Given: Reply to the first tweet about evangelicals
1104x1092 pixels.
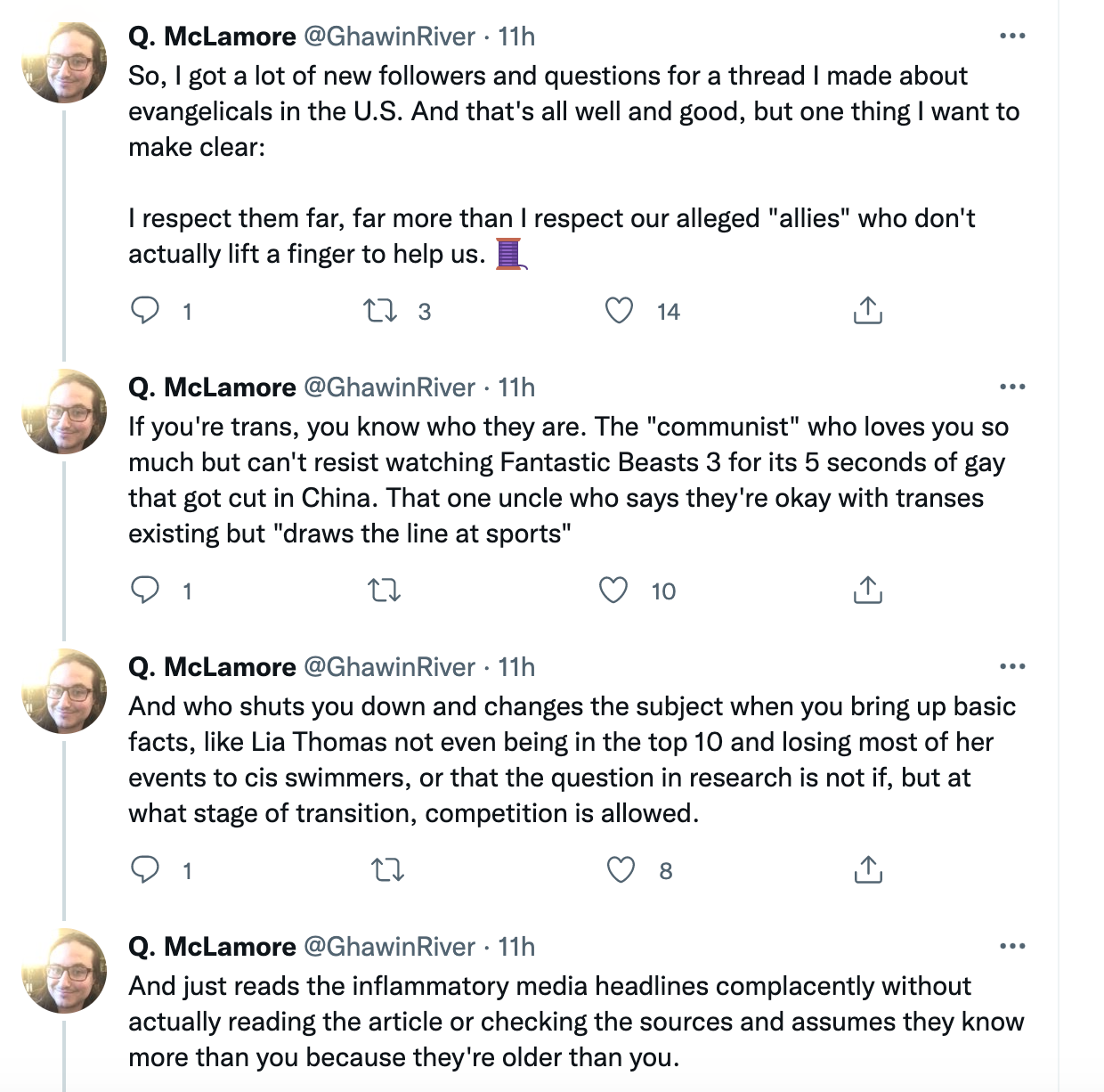Looking at the screenshot, I should 145,311.
